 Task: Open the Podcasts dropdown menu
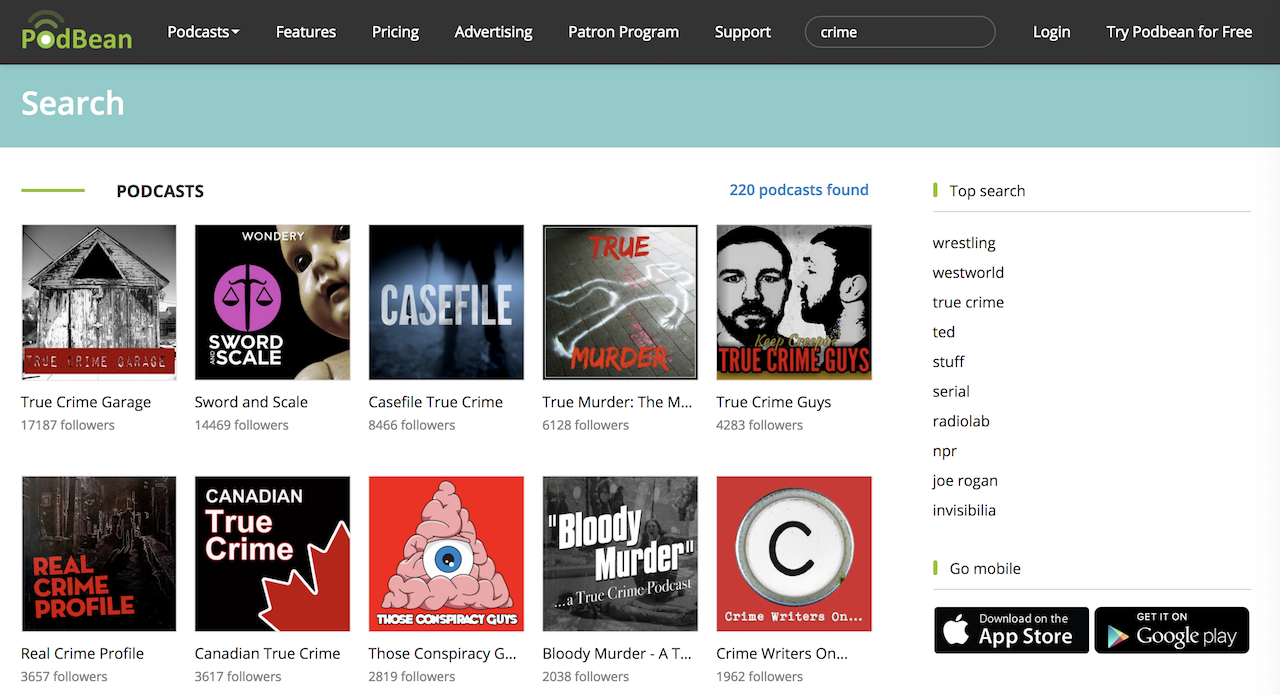[203, 32]
